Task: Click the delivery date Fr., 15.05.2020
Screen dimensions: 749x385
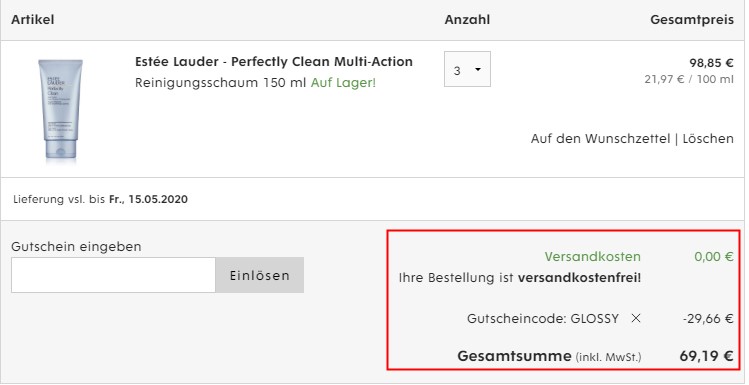Action: [148, 199]
